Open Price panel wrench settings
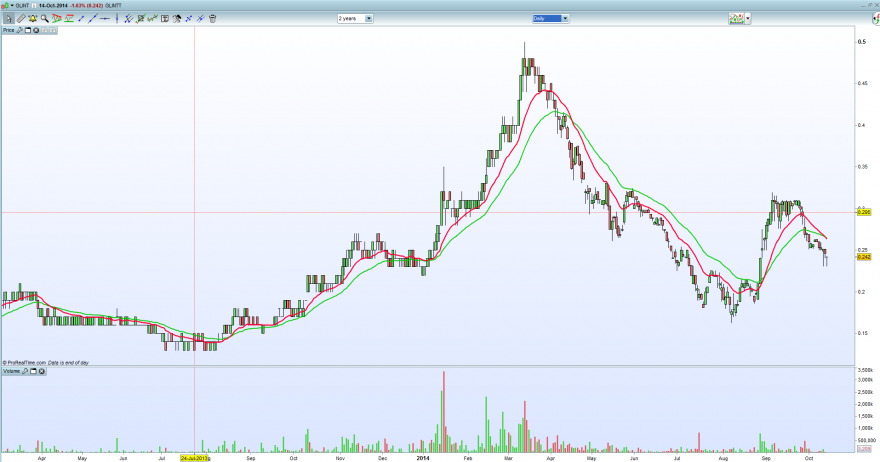880x462 pixels. 19,30
